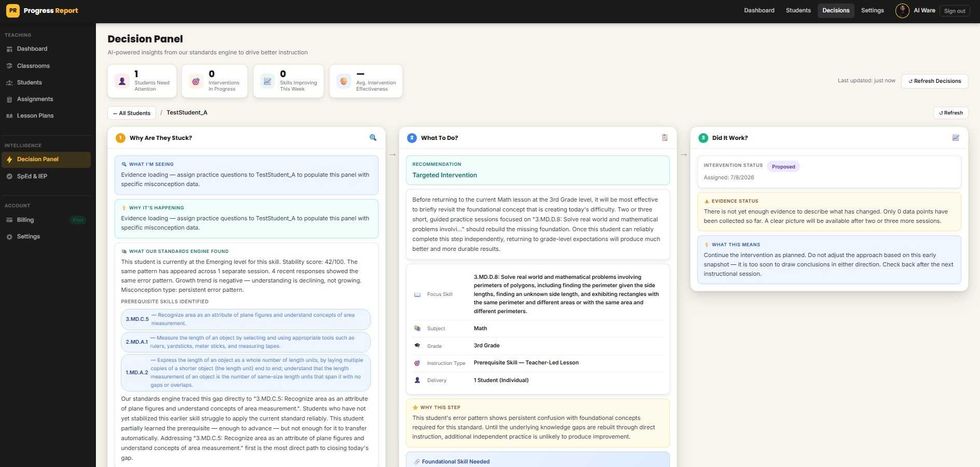Open Settings in the top navigation
980x467 pixels.
click(872, 11)
